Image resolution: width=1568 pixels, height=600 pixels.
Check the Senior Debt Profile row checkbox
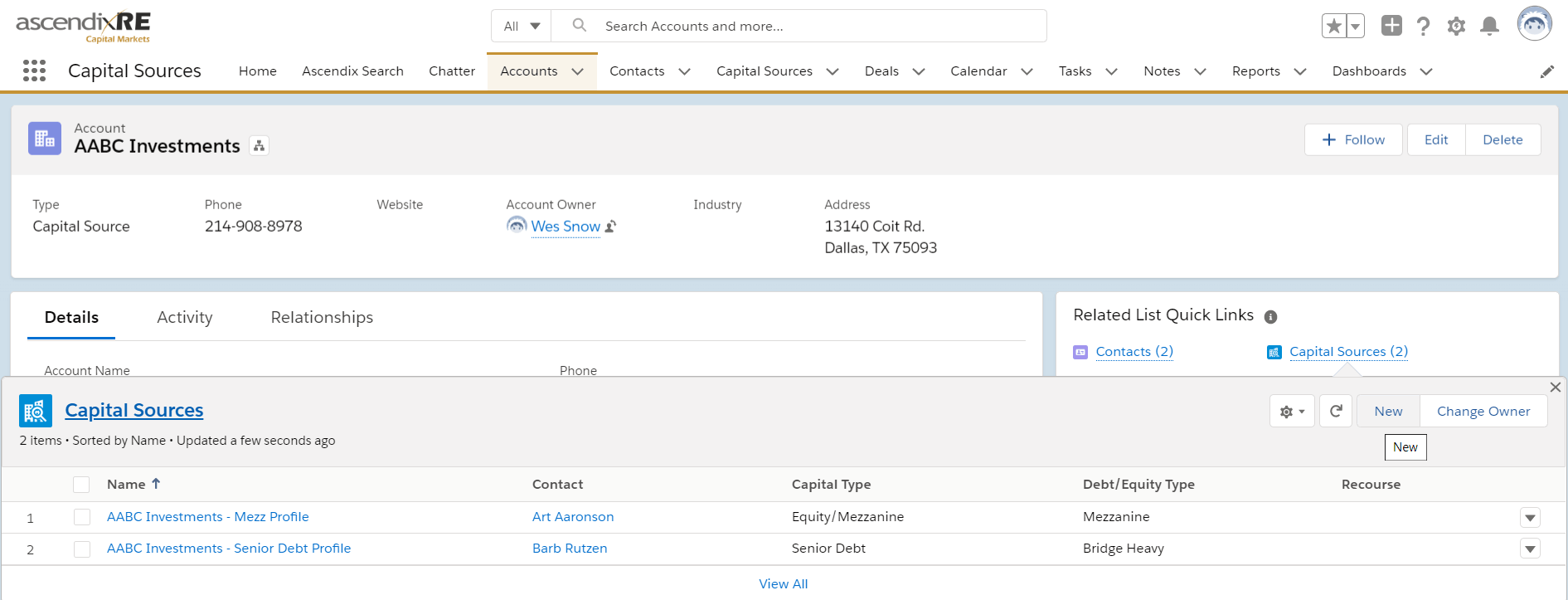tap(82, 549)
